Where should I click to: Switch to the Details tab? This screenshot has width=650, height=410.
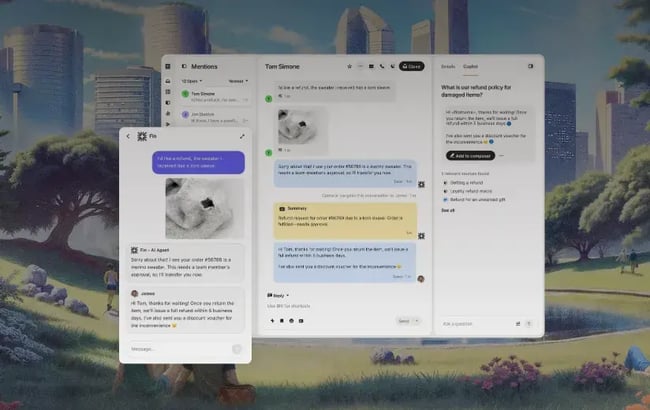point(448,66)
